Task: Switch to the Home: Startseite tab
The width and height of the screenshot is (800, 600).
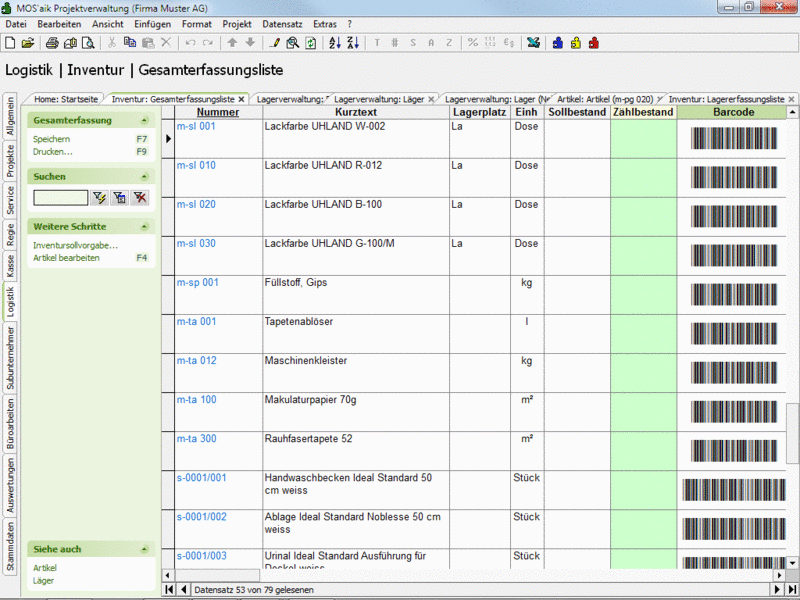Action: pos(66,99)
